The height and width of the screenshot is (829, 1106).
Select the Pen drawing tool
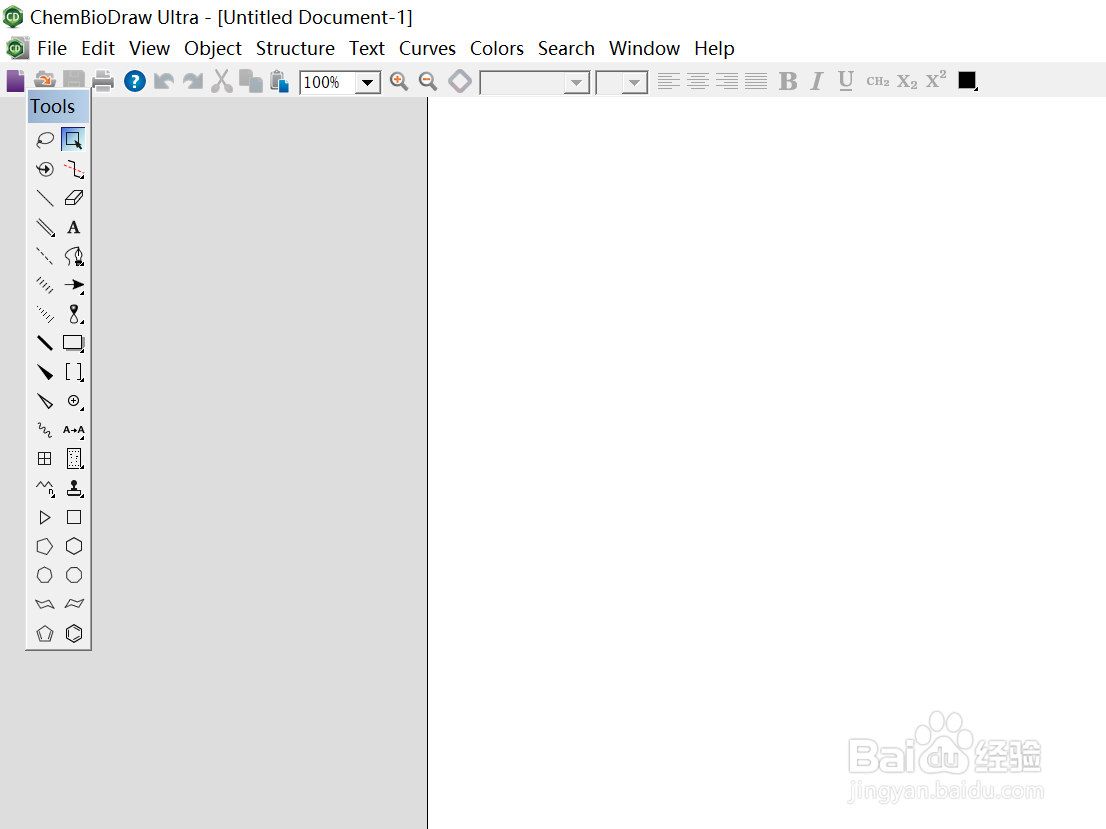pos(73,256)
